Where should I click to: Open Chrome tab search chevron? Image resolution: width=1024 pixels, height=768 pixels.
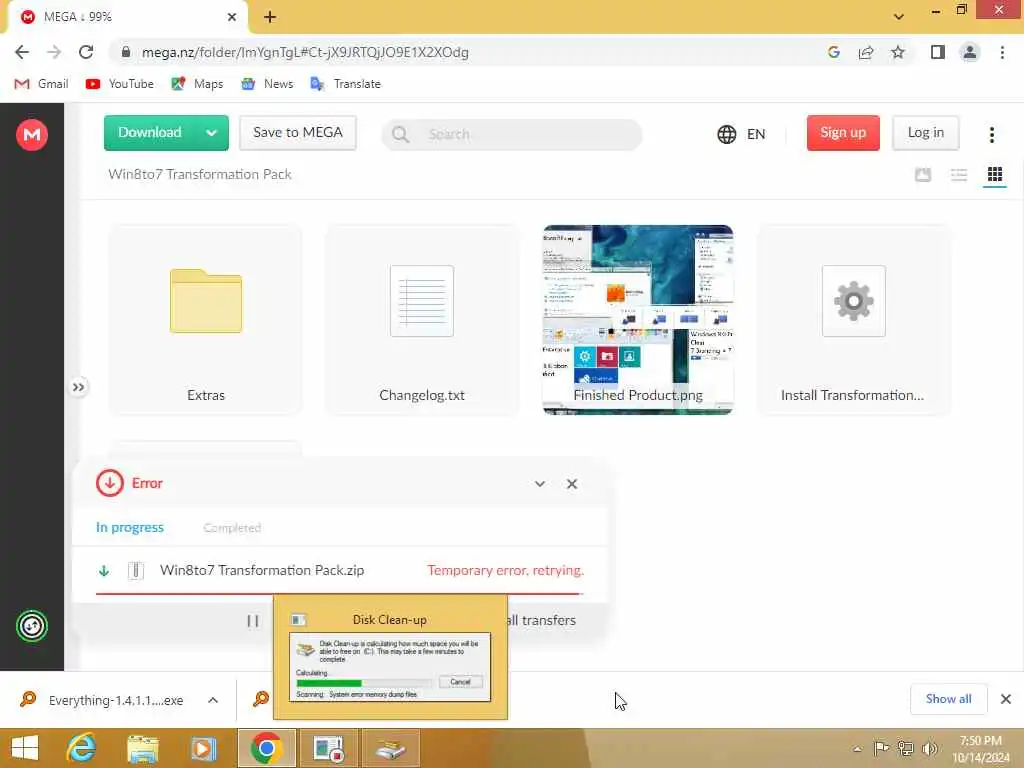coord(899,17)
